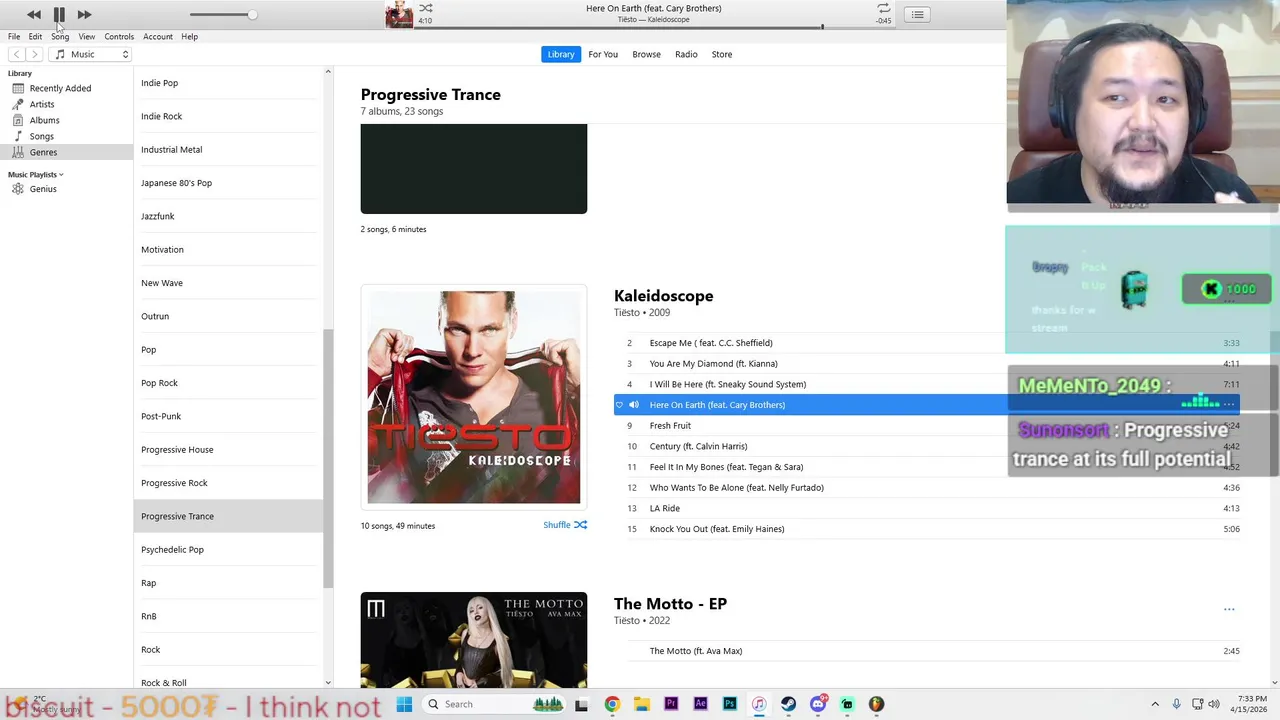Click the Kaleidoscope album cover

pyautogui.click(x=474, y=398)
